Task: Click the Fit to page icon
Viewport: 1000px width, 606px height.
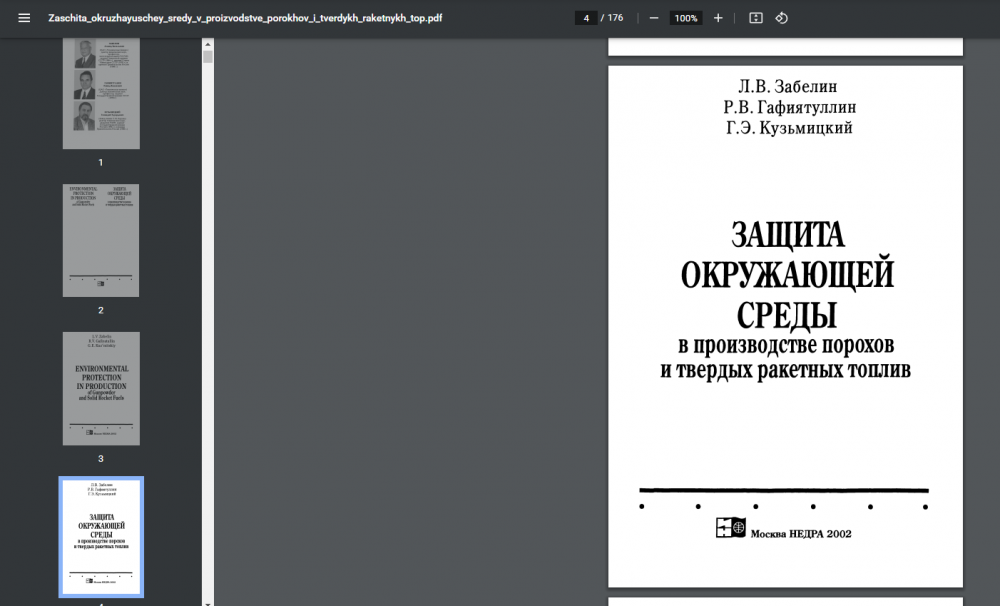Action: pos(756,18)
